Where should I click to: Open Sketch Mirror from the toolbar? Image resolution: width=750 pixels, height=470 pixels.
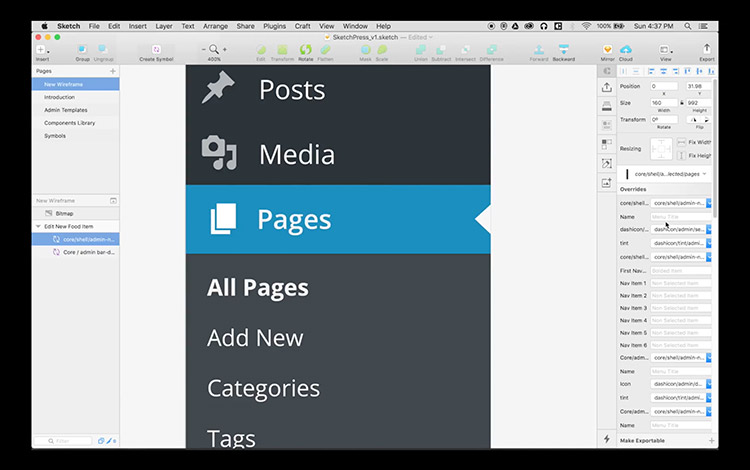pyautogui.click(x=607, y=49)
